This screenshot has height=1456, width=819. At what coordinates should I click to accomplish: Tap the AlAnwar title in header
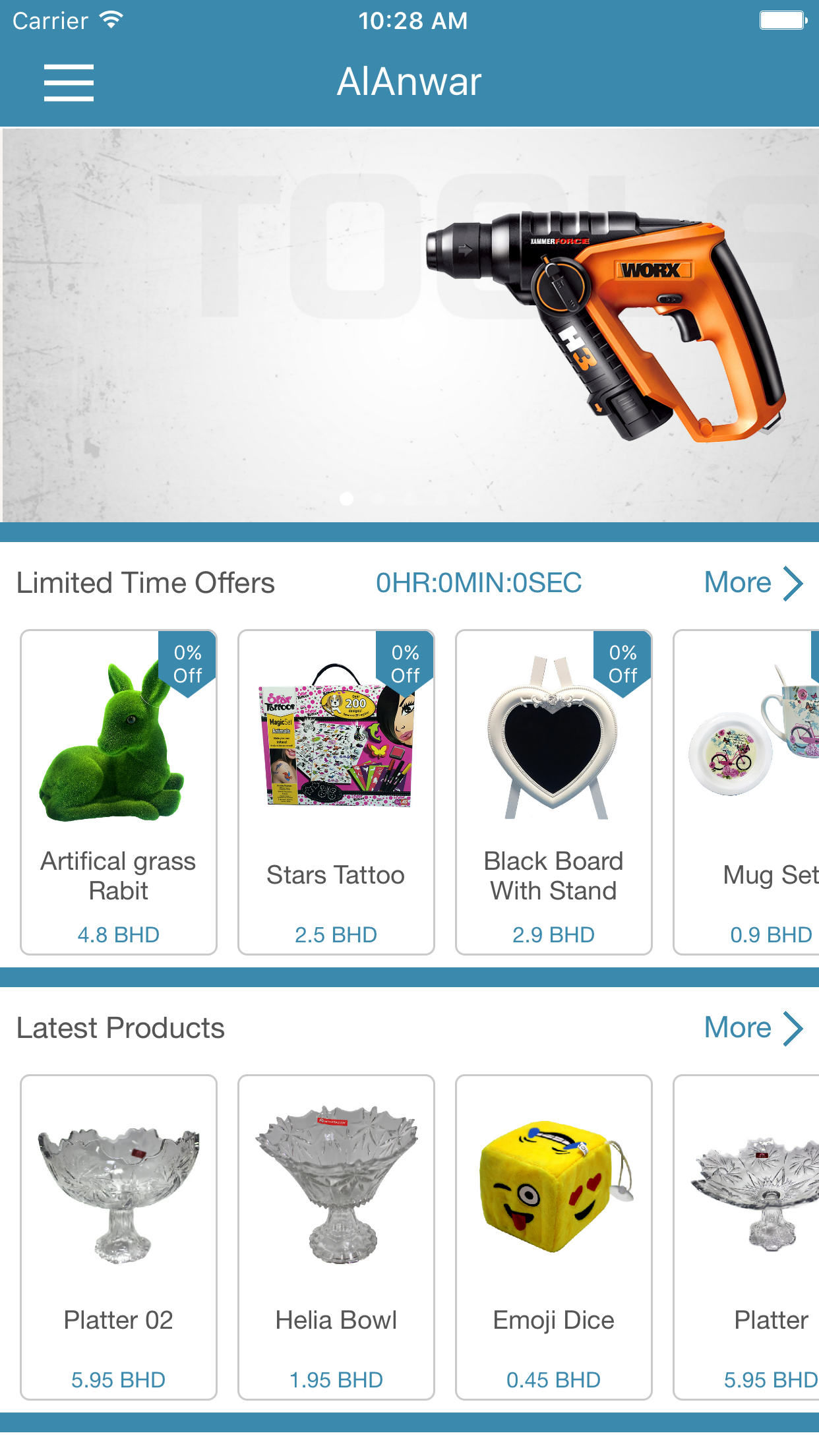pyautogui.click(x=409, y=82)
